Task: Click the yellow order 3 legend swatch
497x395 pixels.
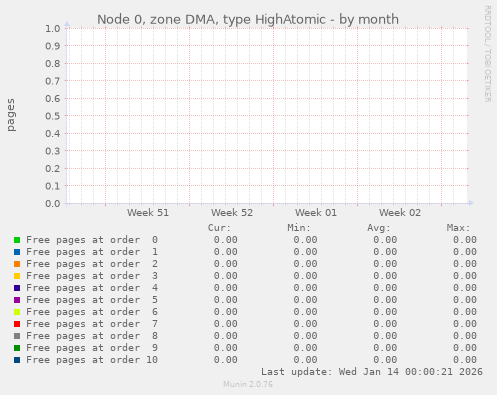Action: coord(17,276)
